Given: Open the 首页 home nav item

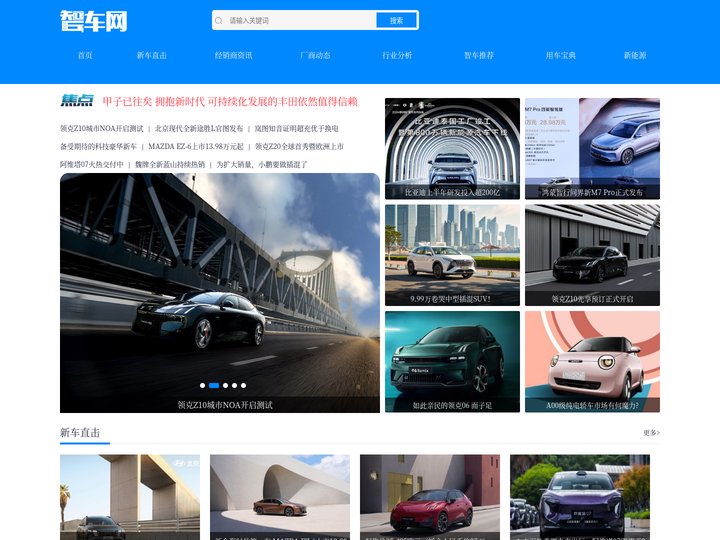Looking at the screenshot, I should 85,56.
